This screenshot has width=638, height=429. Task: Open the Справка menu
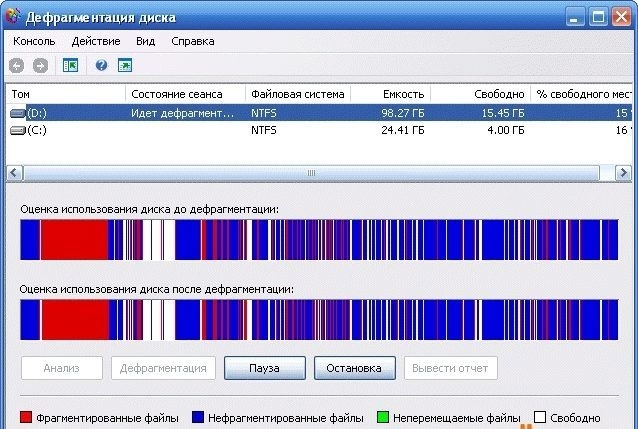pyautogui.click(x=193, y=41)
